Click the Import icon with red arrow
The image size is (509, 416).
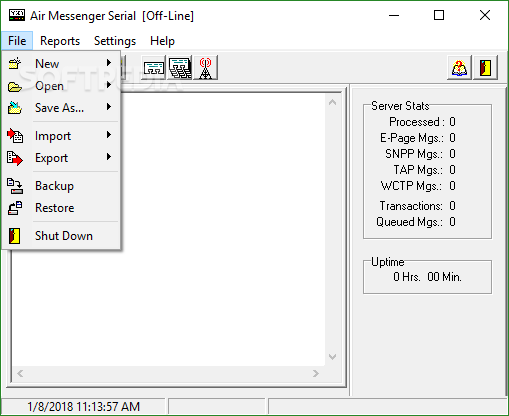click(x=15, y=136)
